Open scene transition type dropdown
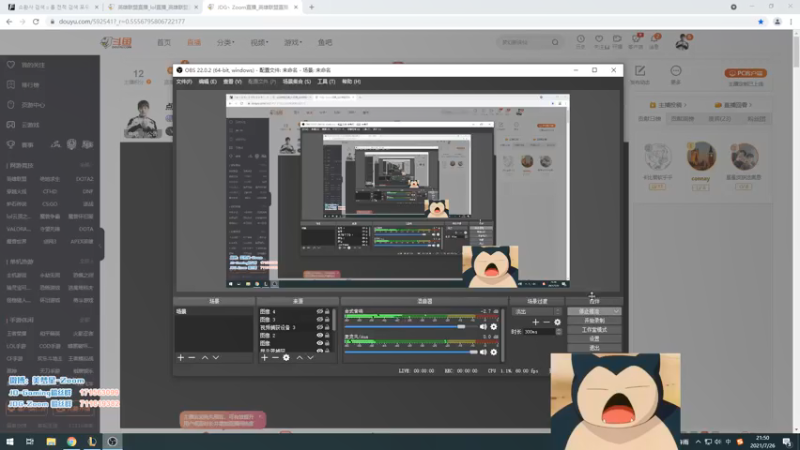The width and height of the screenshot is (800, 450). [537, 311]
